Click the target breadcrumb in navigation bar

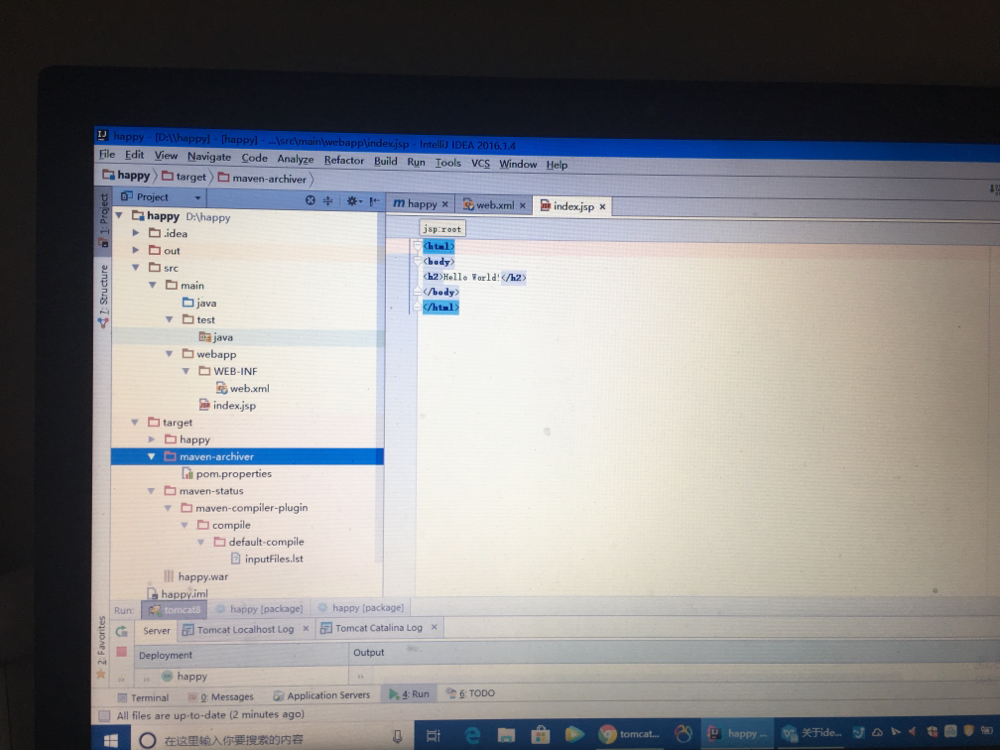[184, 176]
